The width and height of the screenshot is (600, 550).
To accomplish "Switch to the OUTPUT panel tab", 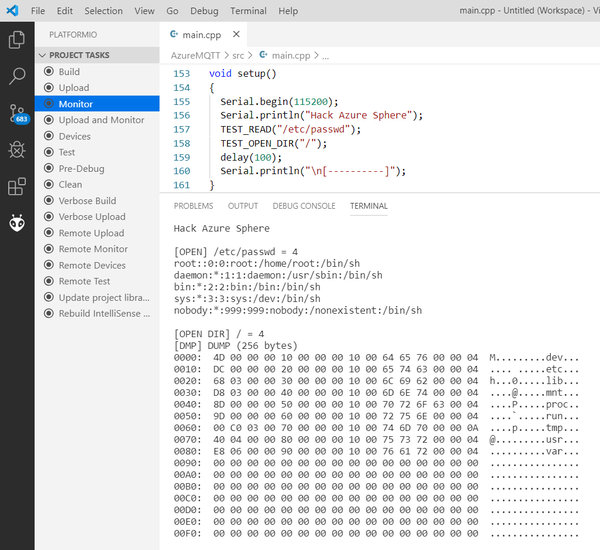I will (x=243, y=206).
